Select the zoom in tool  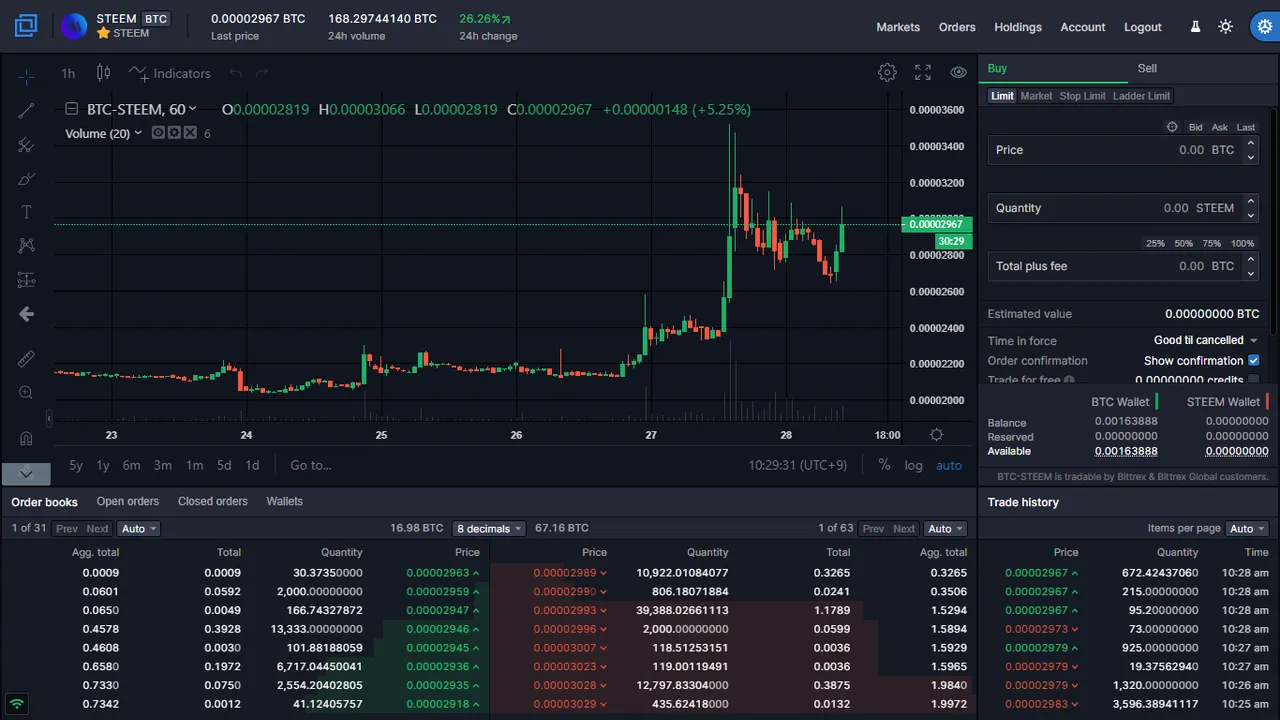26,393
